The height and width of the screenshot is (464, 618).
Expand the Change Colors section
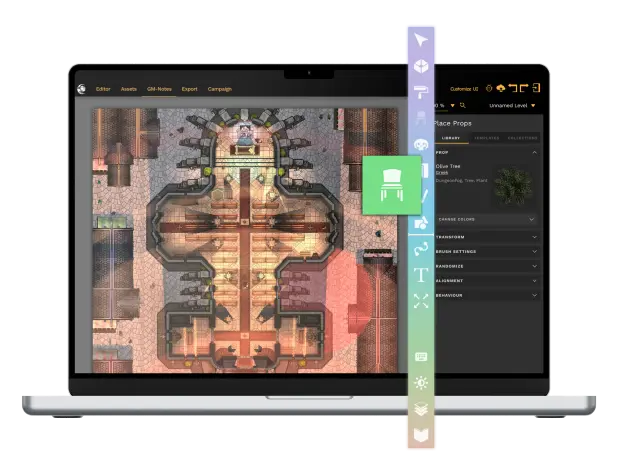point(487,219)
